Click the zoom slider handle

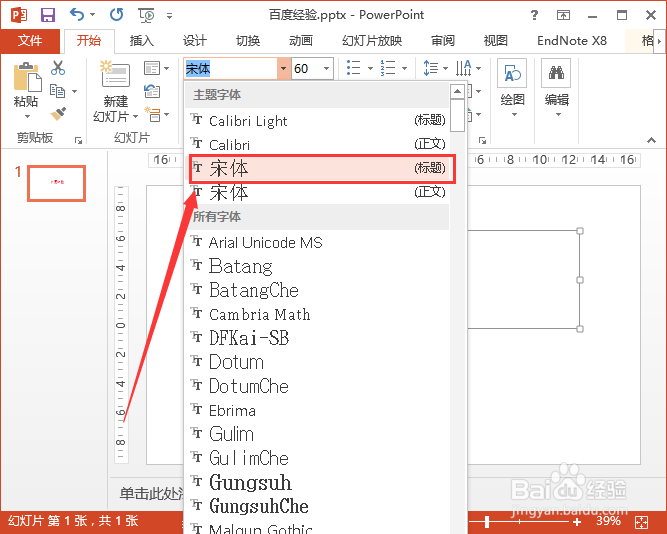487,522
